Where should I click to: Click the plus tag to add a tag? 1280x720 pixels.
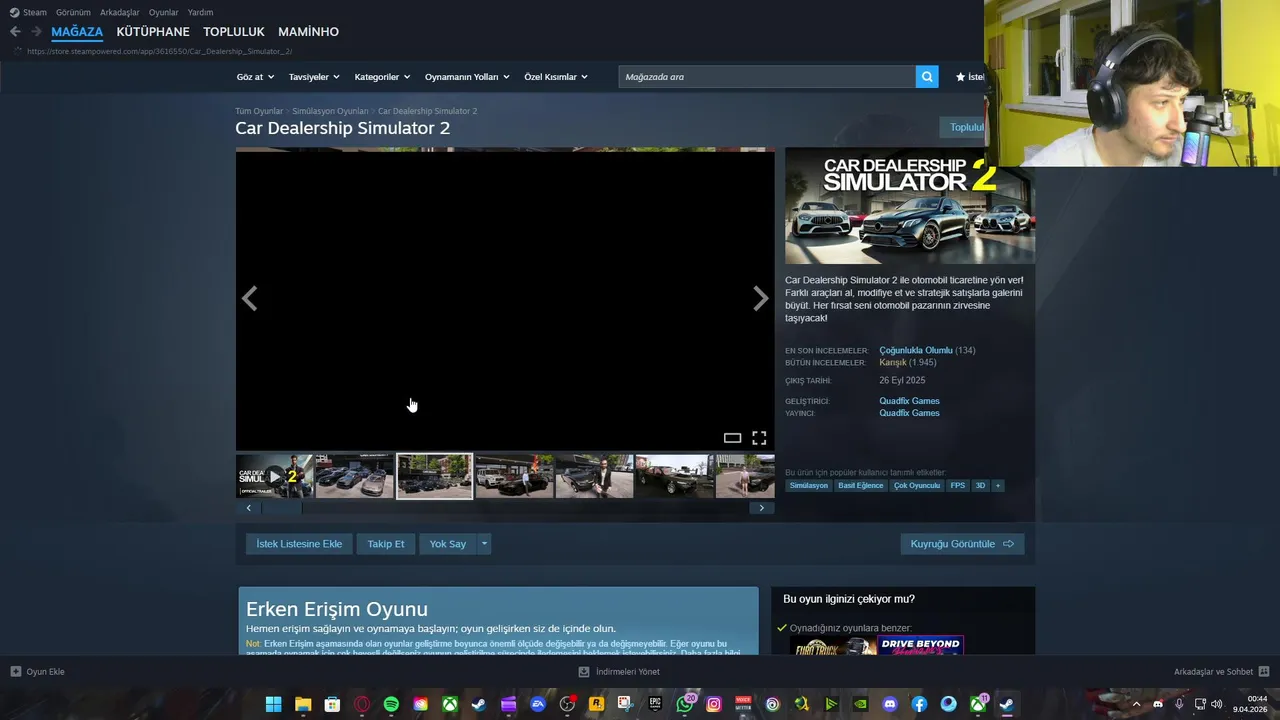[x=997, y=486]
